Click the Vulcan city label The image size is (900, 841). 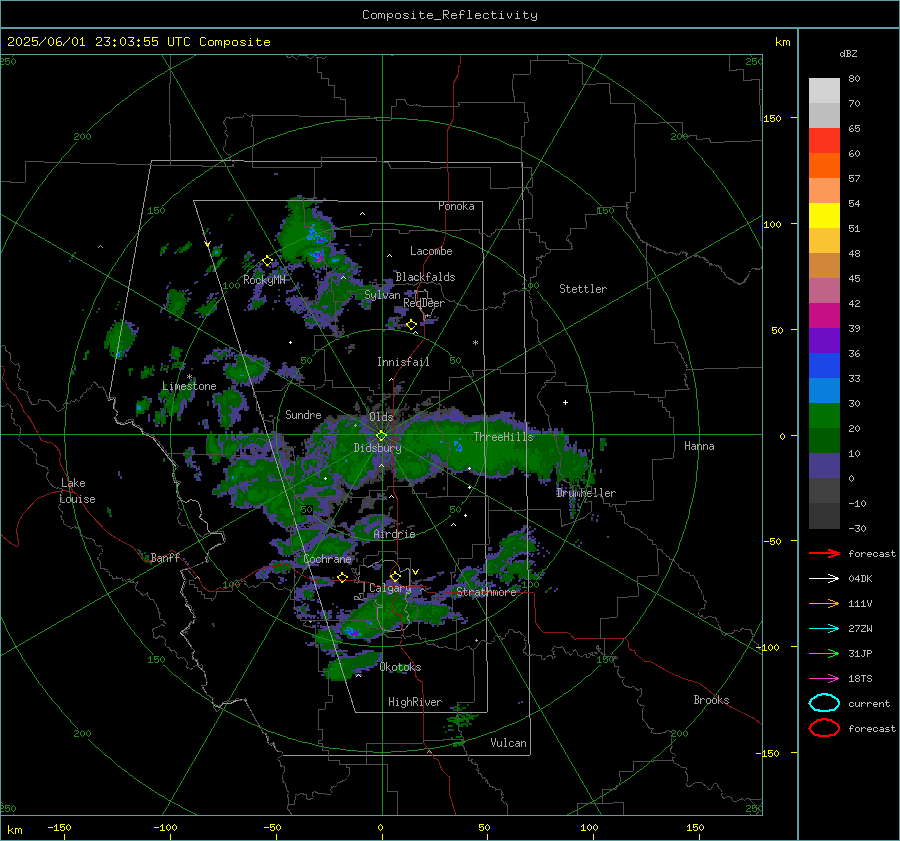(x=508, y=743)
